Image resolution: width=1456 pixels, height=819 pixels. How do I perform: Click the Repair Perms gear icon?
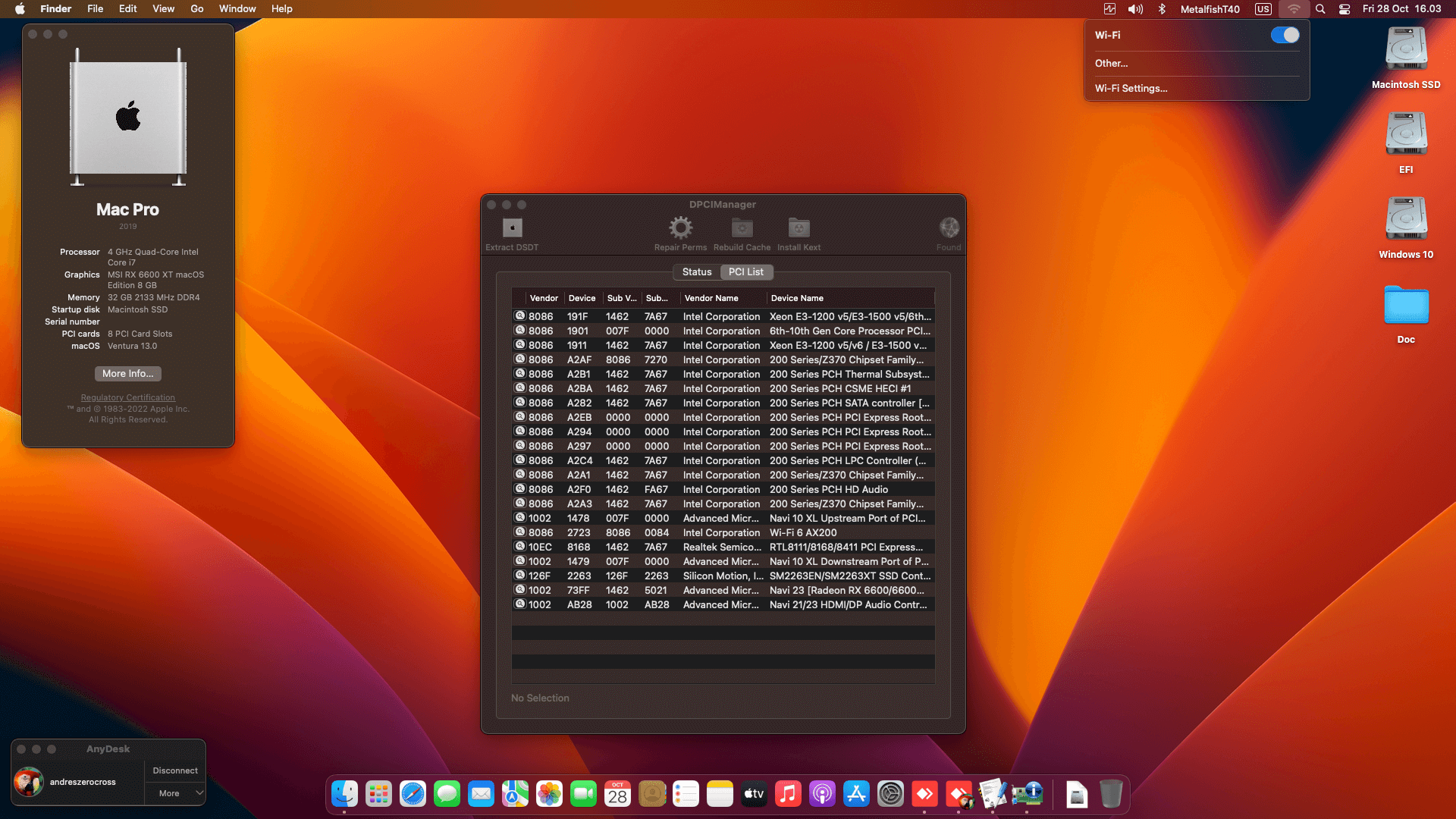pyautogui.click(x=680, y=228)
